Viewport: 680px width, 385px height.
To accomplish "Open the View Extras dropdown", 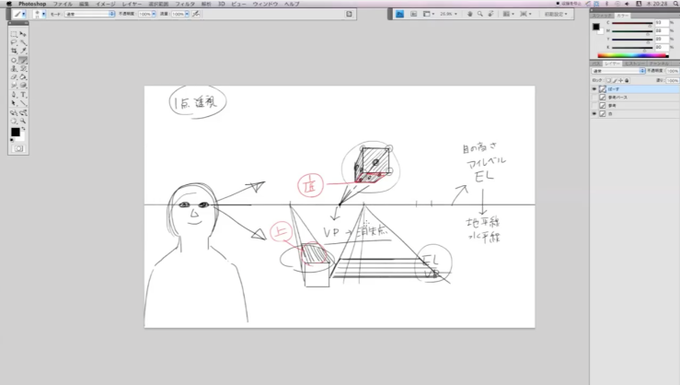I will (428, 14).
